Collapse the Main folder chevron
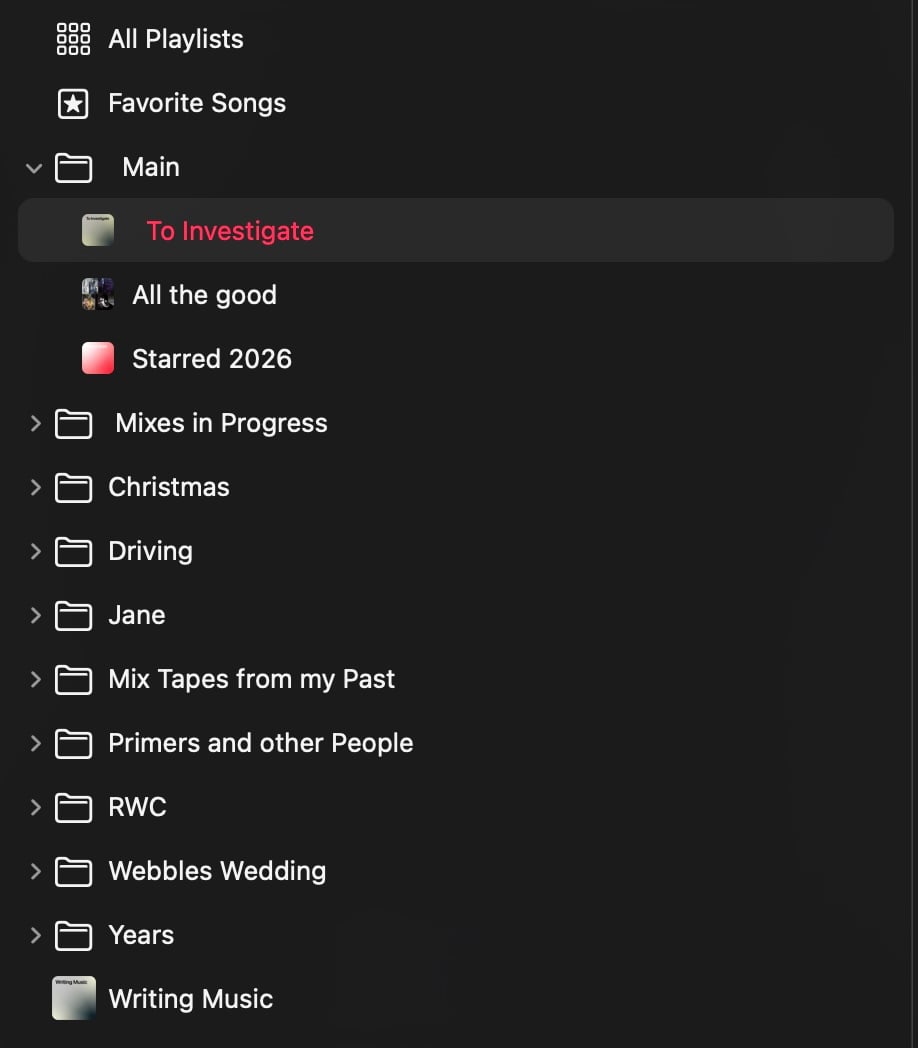Image resolution: width=918 pixels, height=1048 pixels. (34, 168)
